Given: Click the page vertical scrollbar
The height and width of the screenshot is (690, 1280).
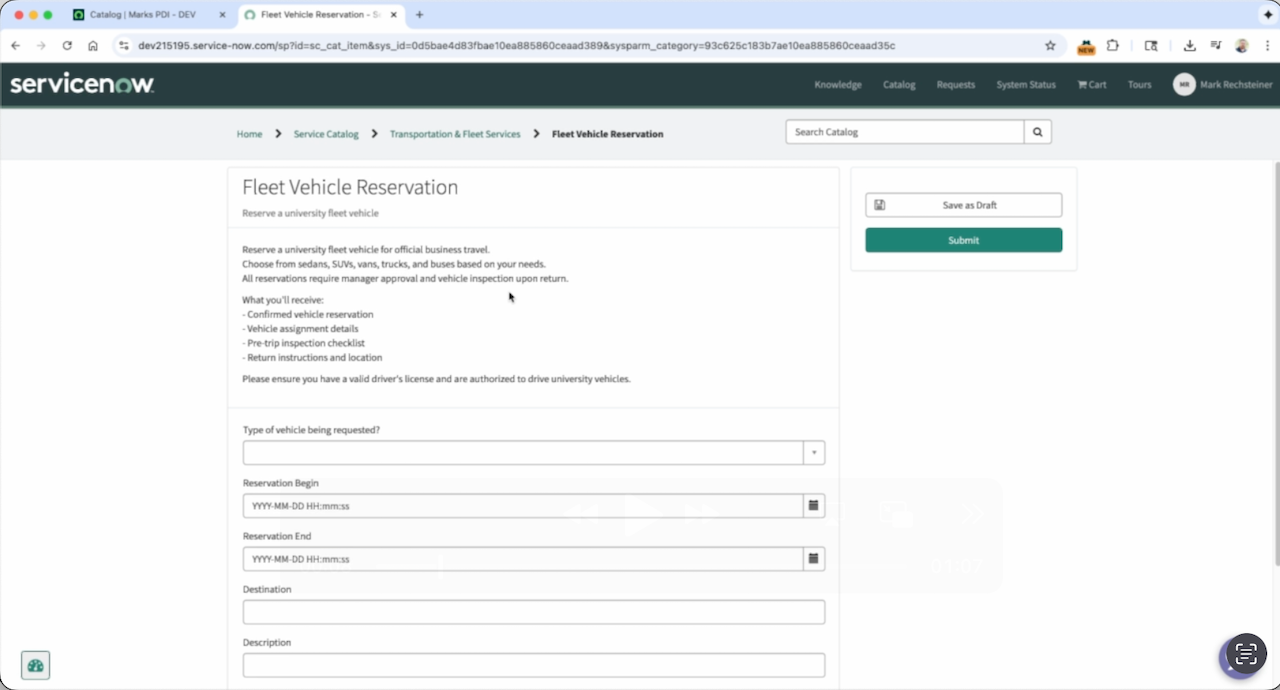Looking at the screenshot, I should (x=1275, y=360).
